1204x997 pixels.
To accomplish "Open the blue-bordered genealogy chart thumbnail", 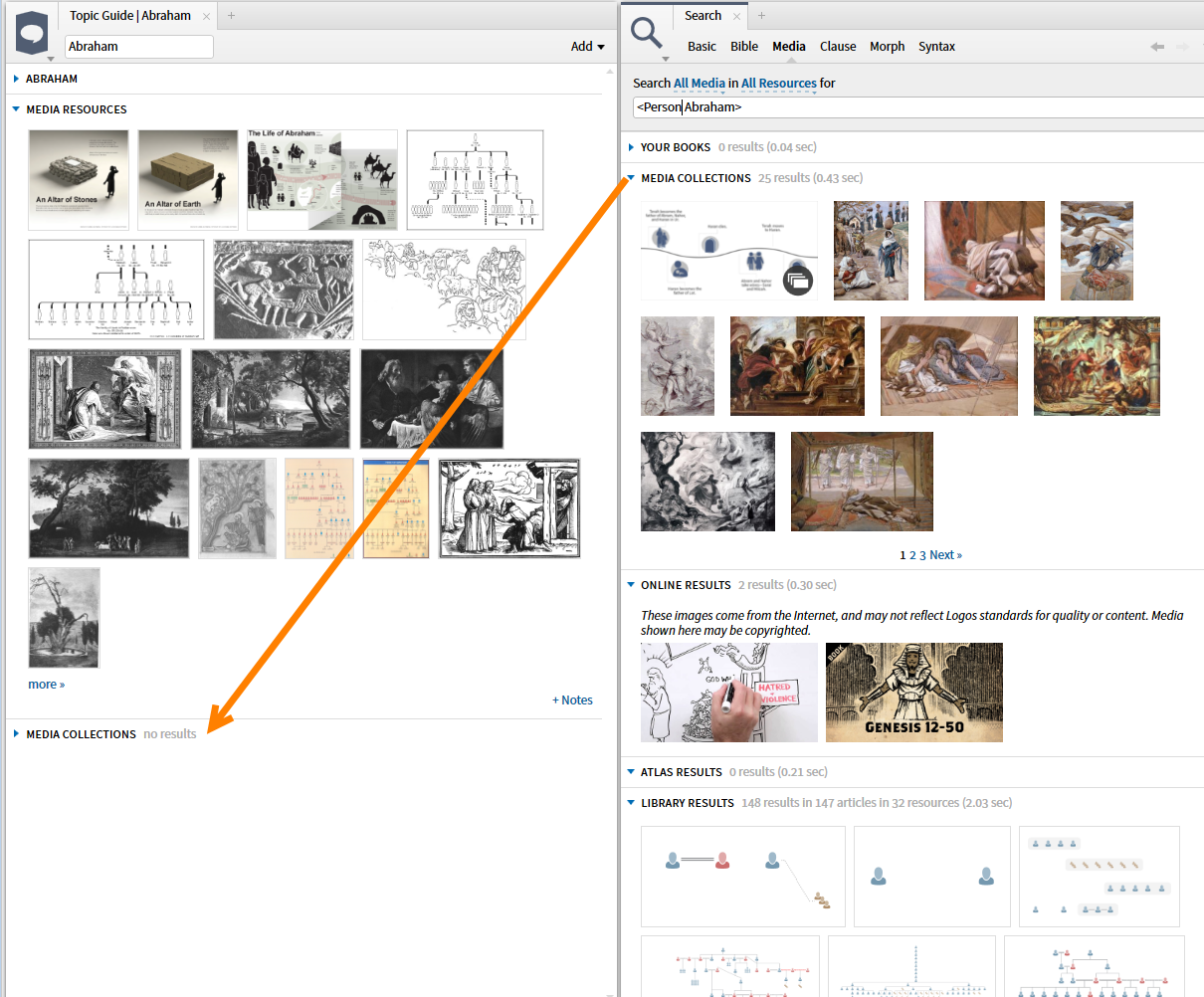I will coord(396,508).
